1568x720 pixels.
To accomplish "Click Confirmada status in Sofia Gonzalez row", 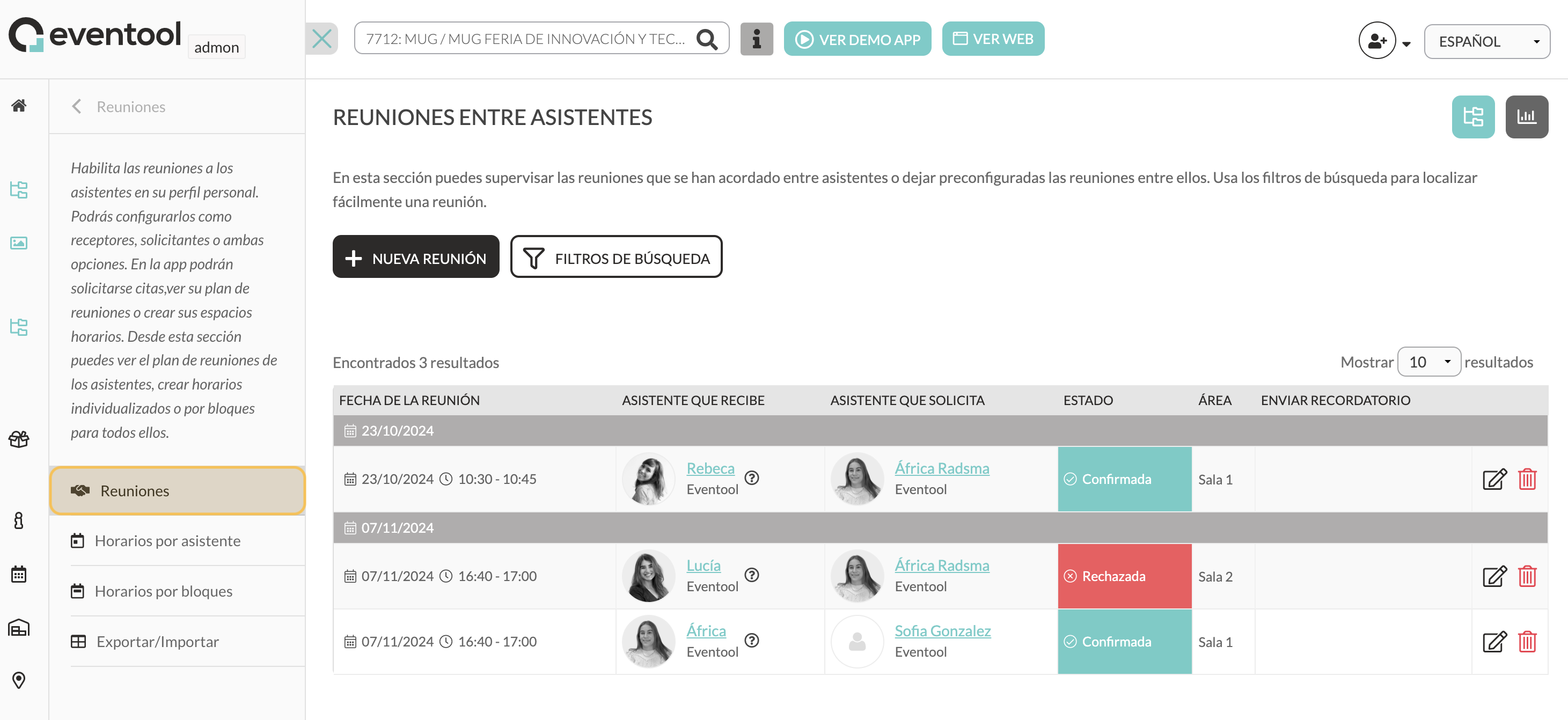I will pyautogui.click(x=1124, y=642).
